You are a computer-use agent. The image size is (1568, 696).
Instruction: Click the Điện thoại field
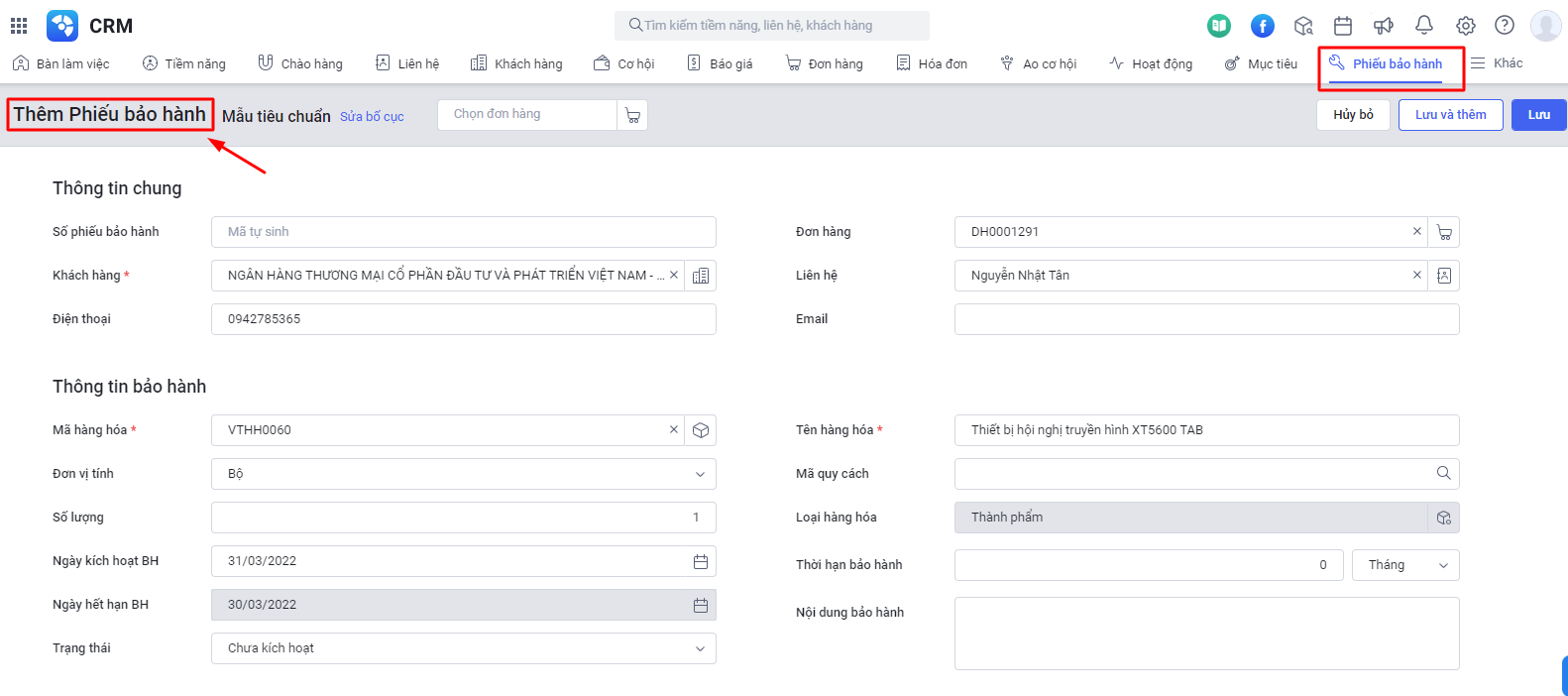point(464,319)
